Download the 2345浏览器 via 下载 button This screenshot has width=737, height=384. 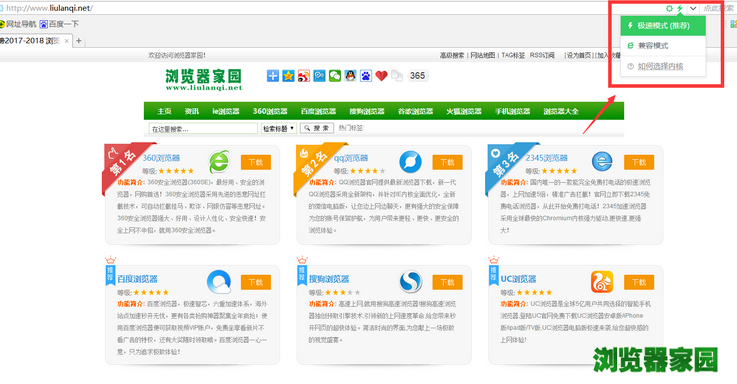(639, 162)
